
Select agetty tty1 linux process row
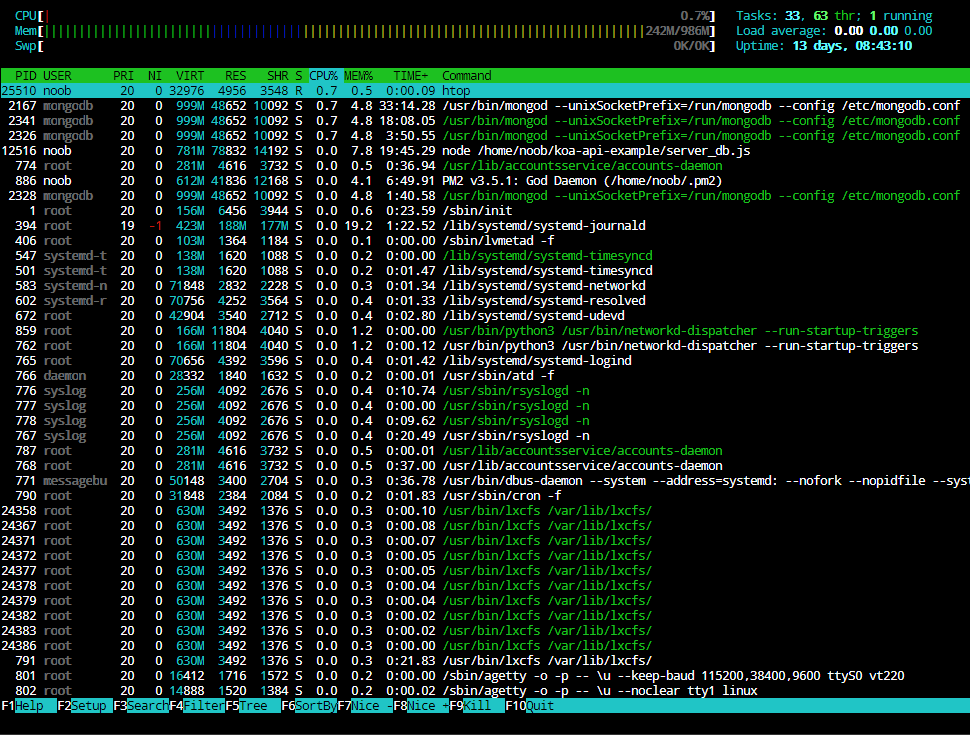point(485,690)
